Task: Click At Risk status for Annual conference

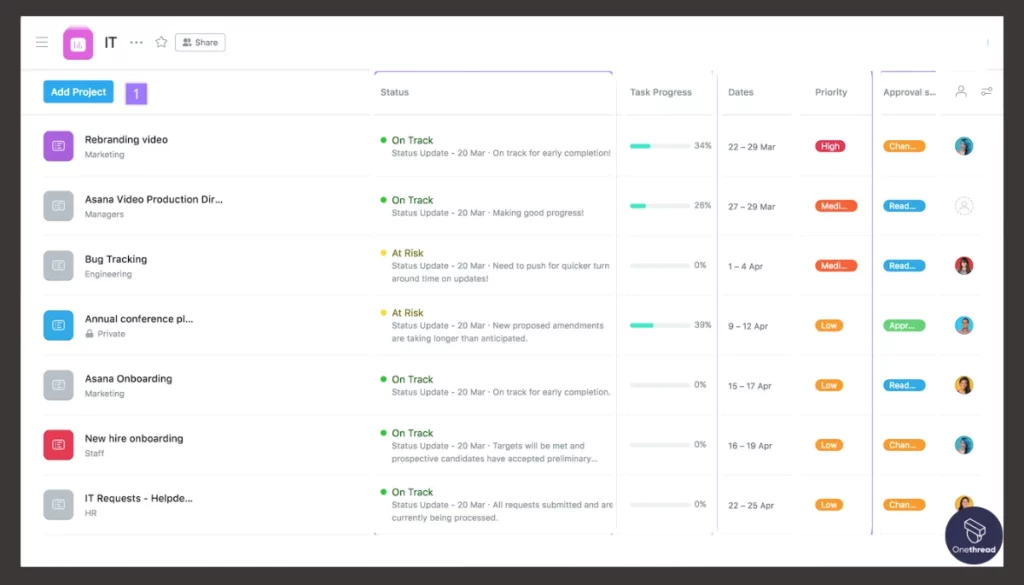Action: click(408, 313)
